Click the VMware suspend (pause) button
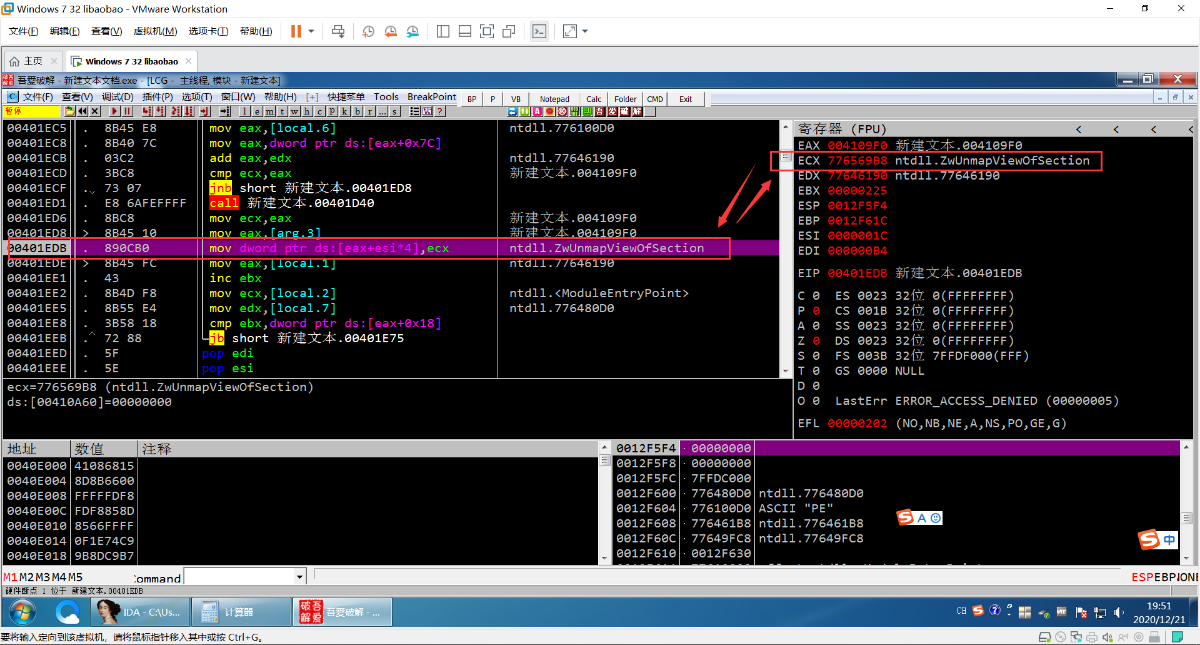 [296, 31]
